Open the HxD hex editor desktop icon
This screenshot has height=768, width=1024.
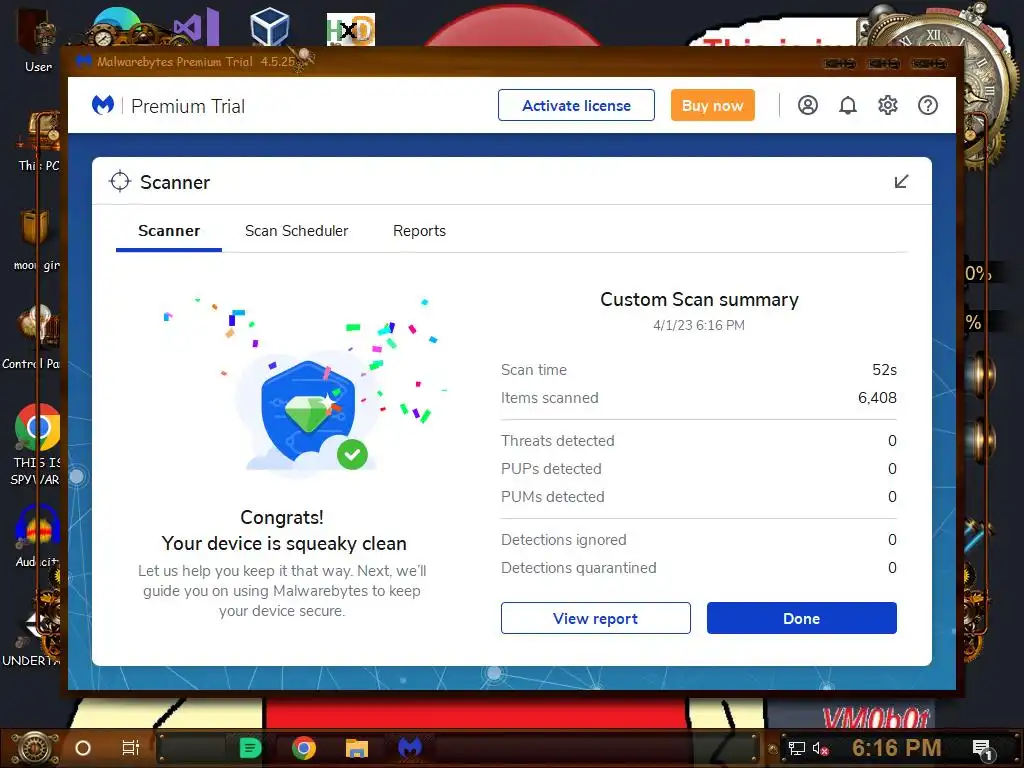(351, 29)
